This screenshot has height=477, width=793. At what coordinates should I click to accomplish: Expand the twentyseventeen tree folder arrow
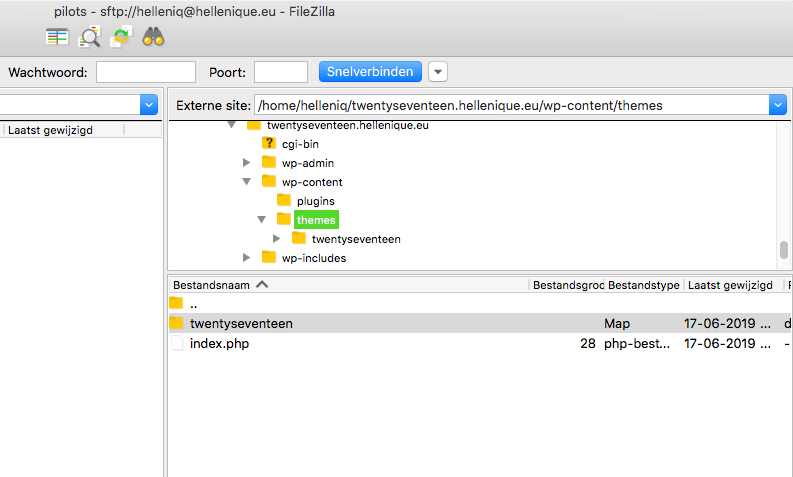tap(277, 238)
